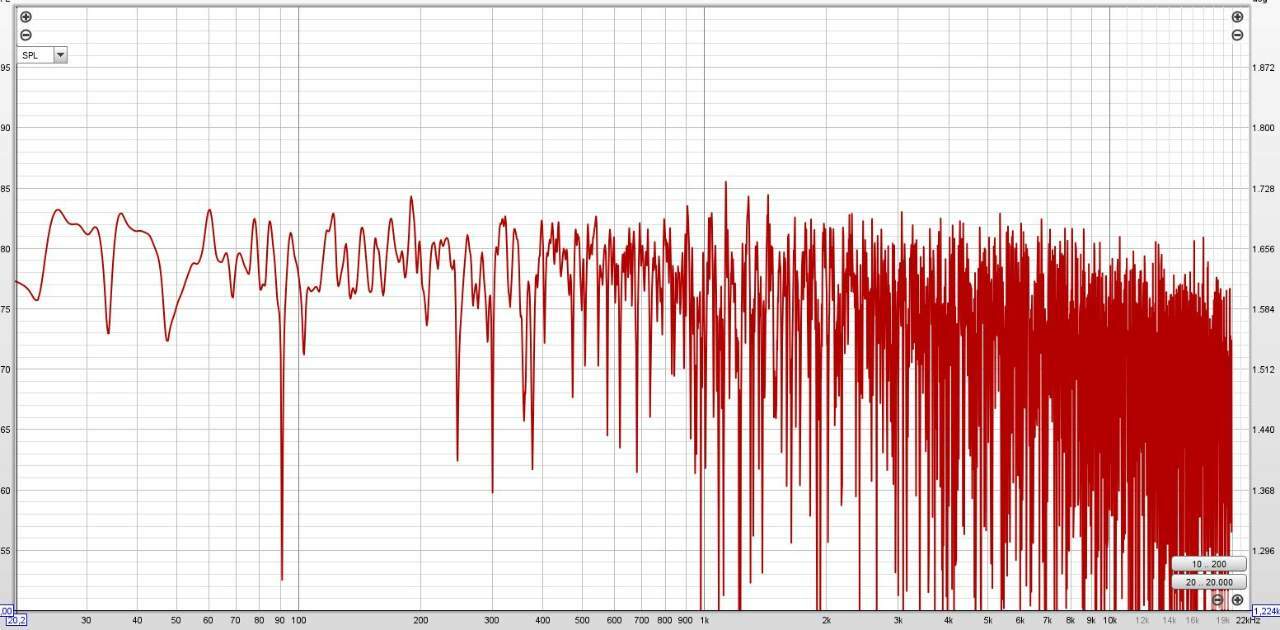This screenshot has width=1280, height=630.
Task: Select the 1.728 right axis value
Action: tap(1264, 189)
